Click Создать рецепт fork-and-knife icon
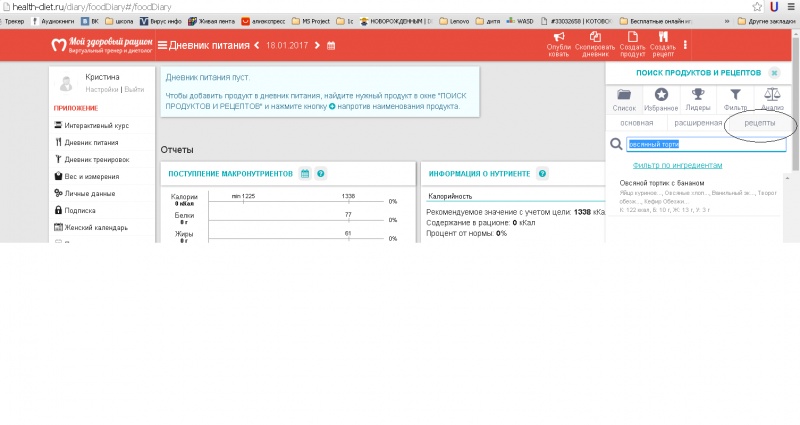800x425 pixels. pyautogui.click(x=662, y=37)
